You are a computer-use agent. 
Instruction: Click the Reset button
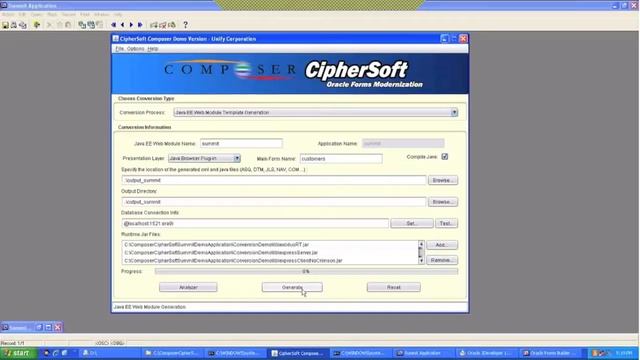coord(393,287)
